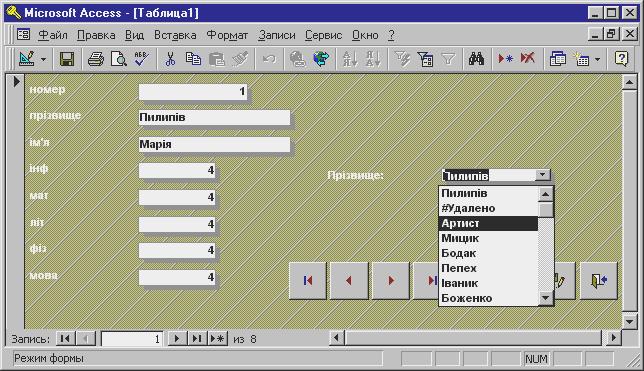Click the Print toolbar icon
644x371 pixels.
(96, 59)
